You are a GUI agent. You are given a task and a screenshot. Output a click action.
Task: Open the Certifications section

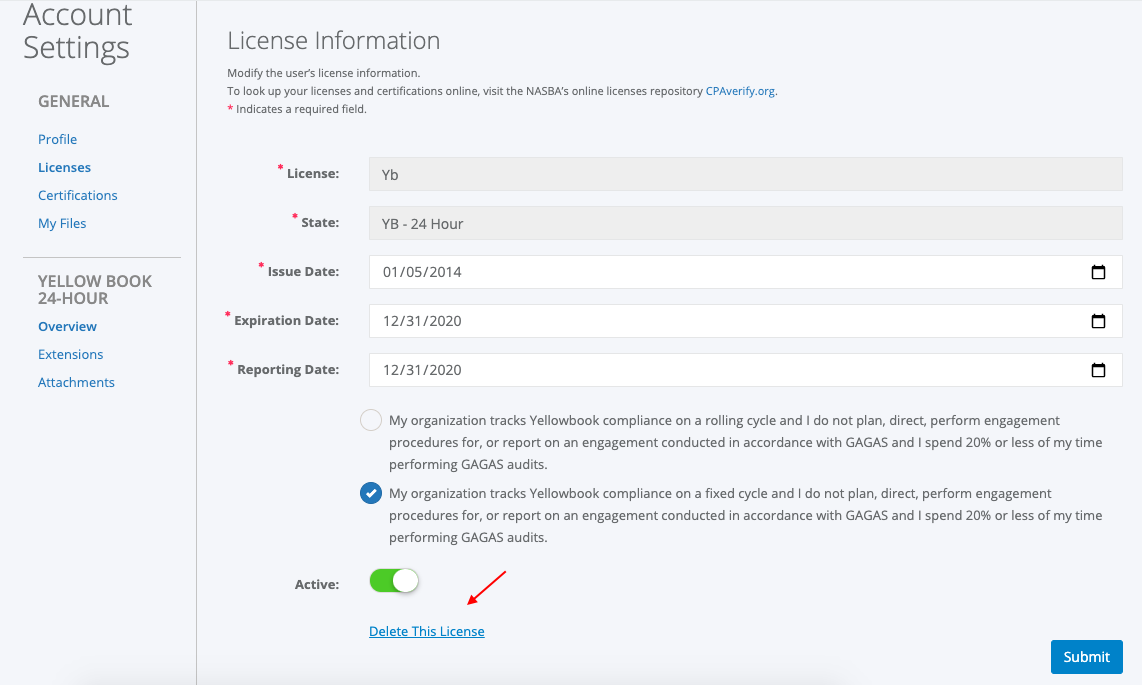[x=77, y=195]
